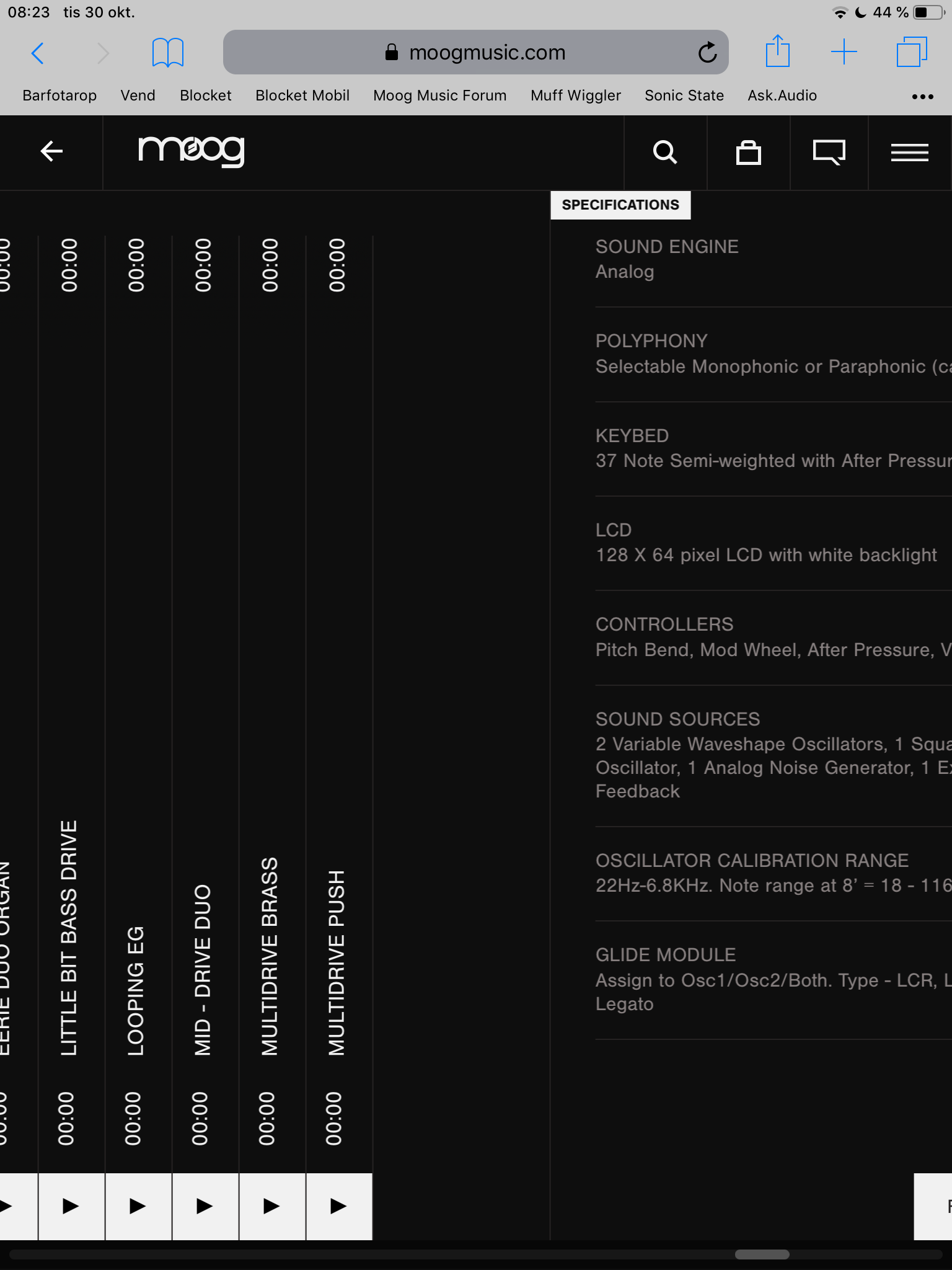Open the Moog site search

[x=665, y=152]
